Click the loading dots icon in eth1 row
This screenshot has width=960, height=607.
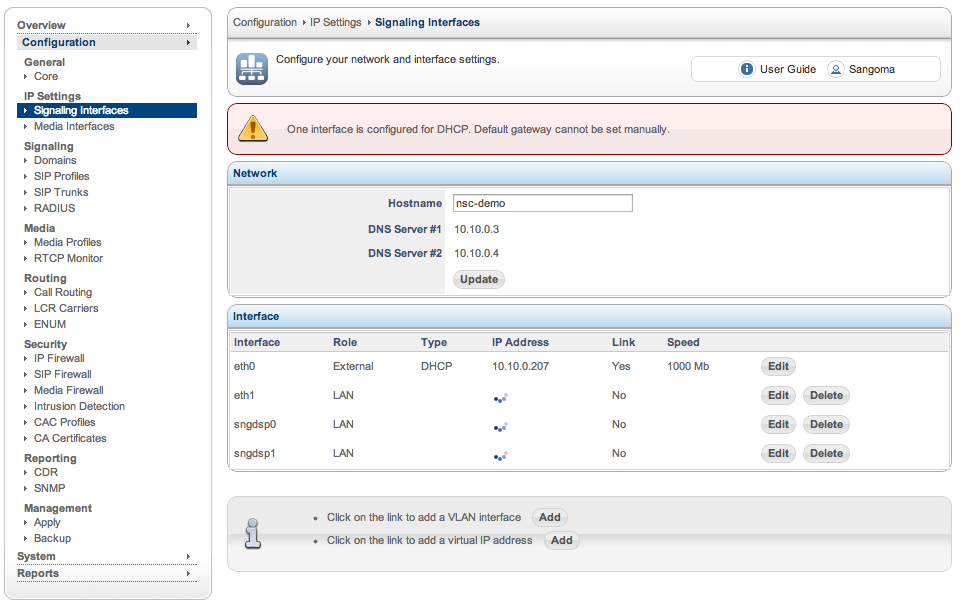click(x=501, y=398)
